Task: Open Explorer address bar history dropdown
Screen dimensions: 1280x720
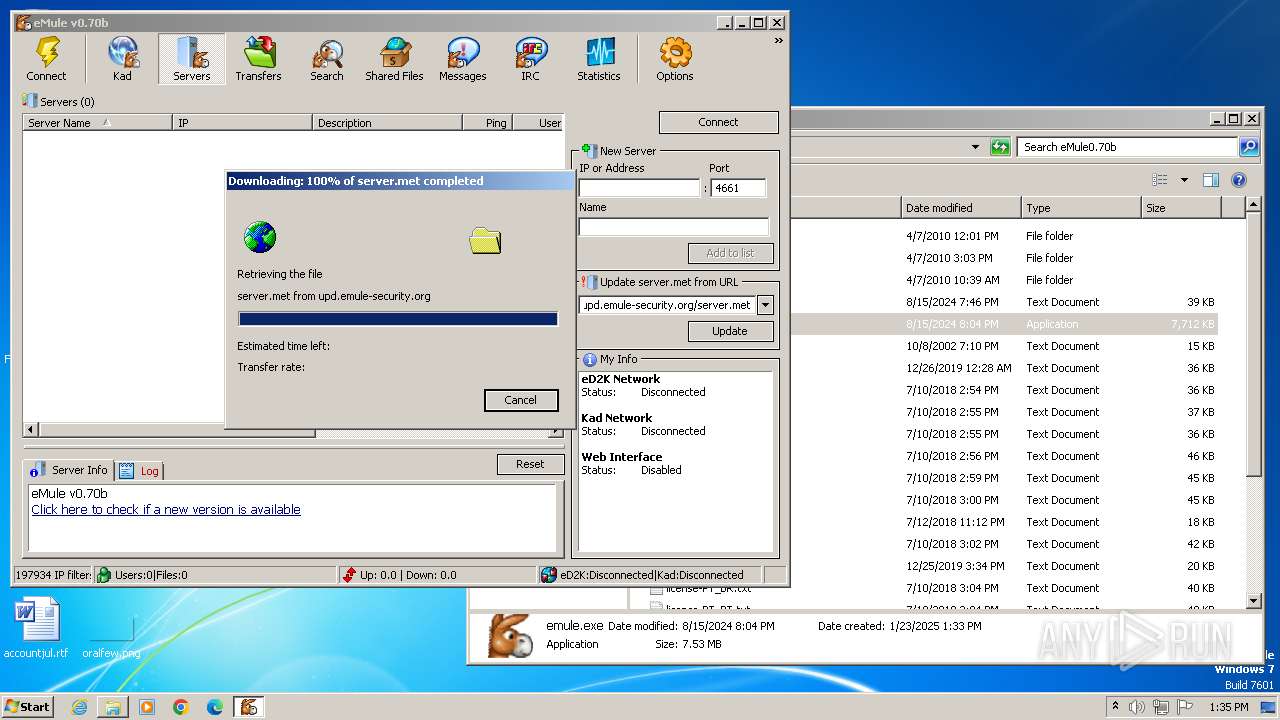Action: [975, 147]
